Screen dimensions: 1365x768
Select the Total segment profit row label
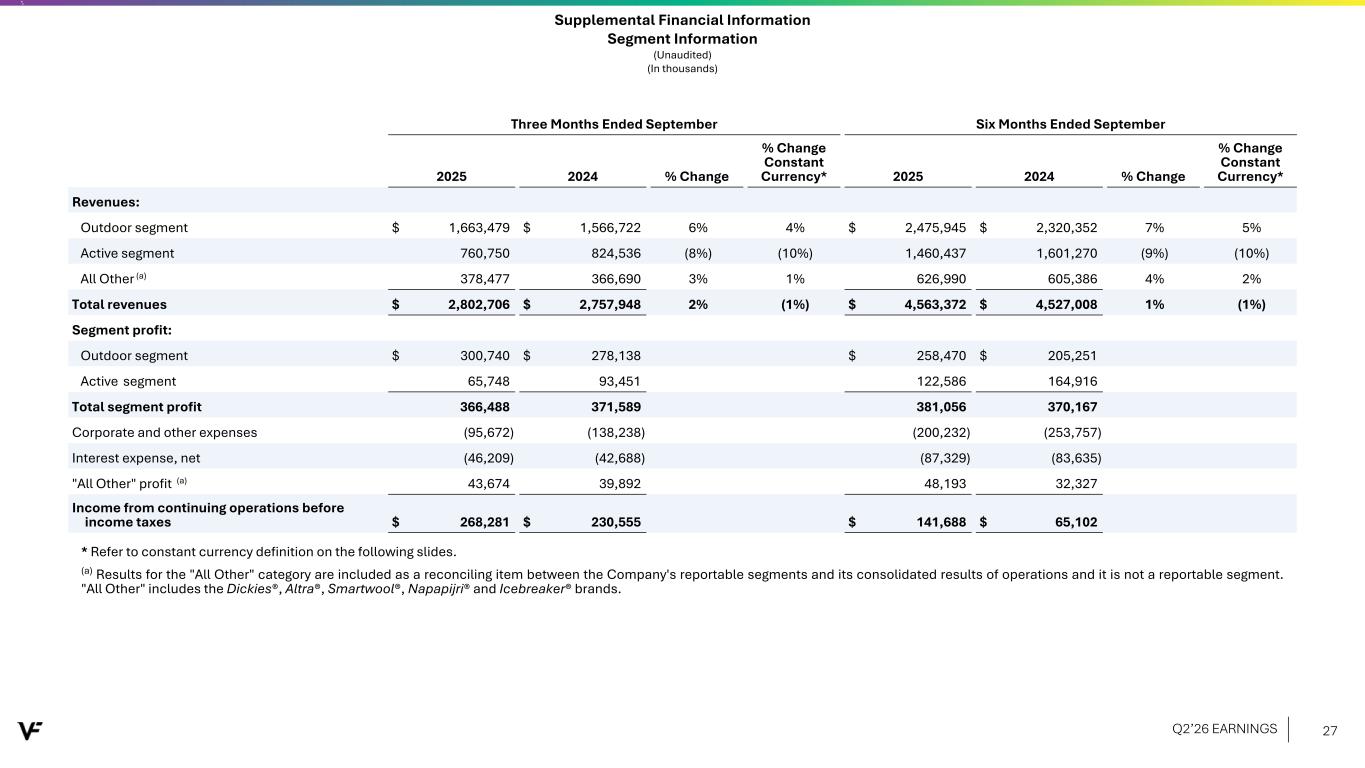pyautogui.click(x=136, y=406)
